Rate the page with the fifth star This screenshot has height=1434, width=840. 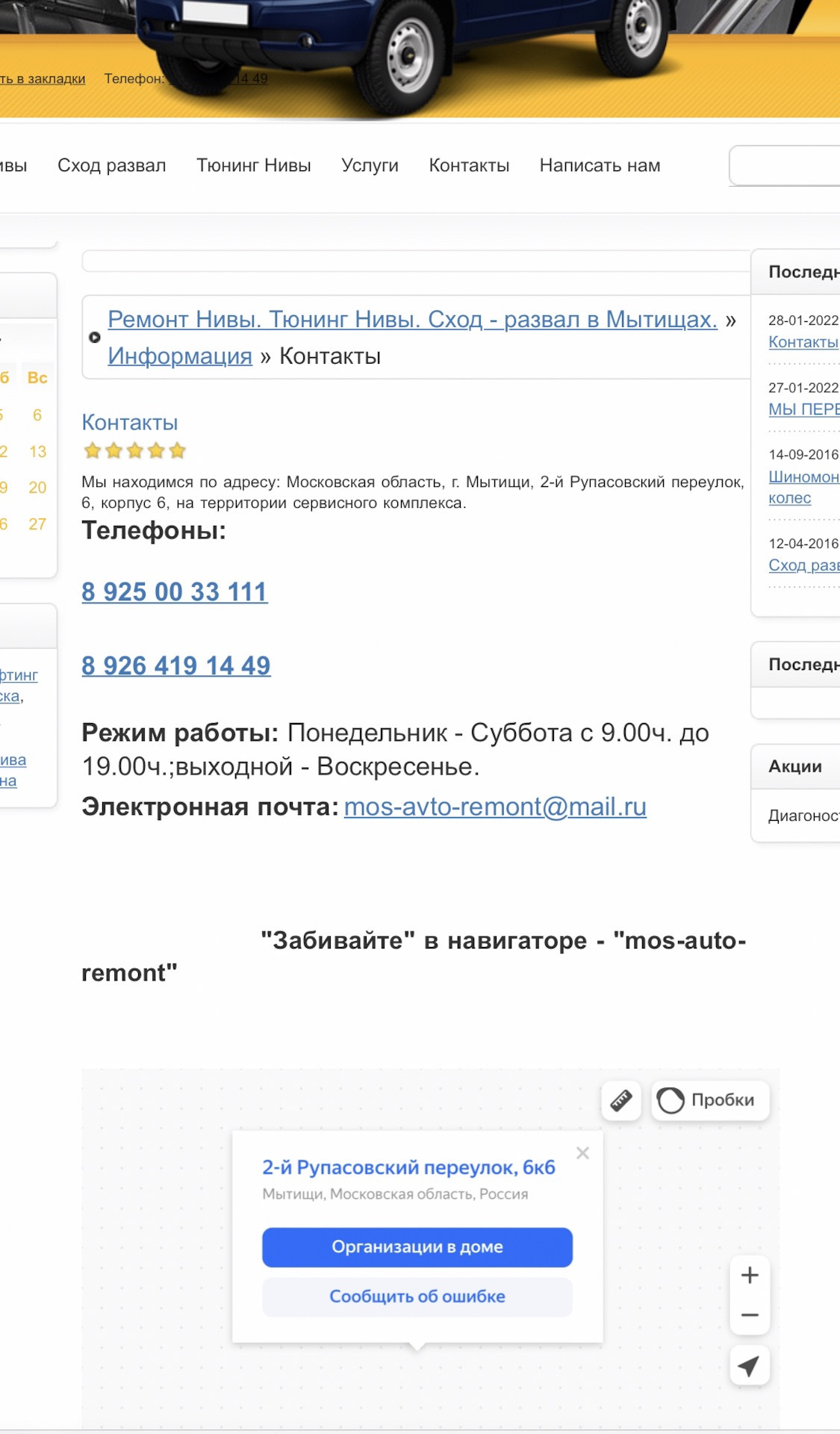(177, 450)
